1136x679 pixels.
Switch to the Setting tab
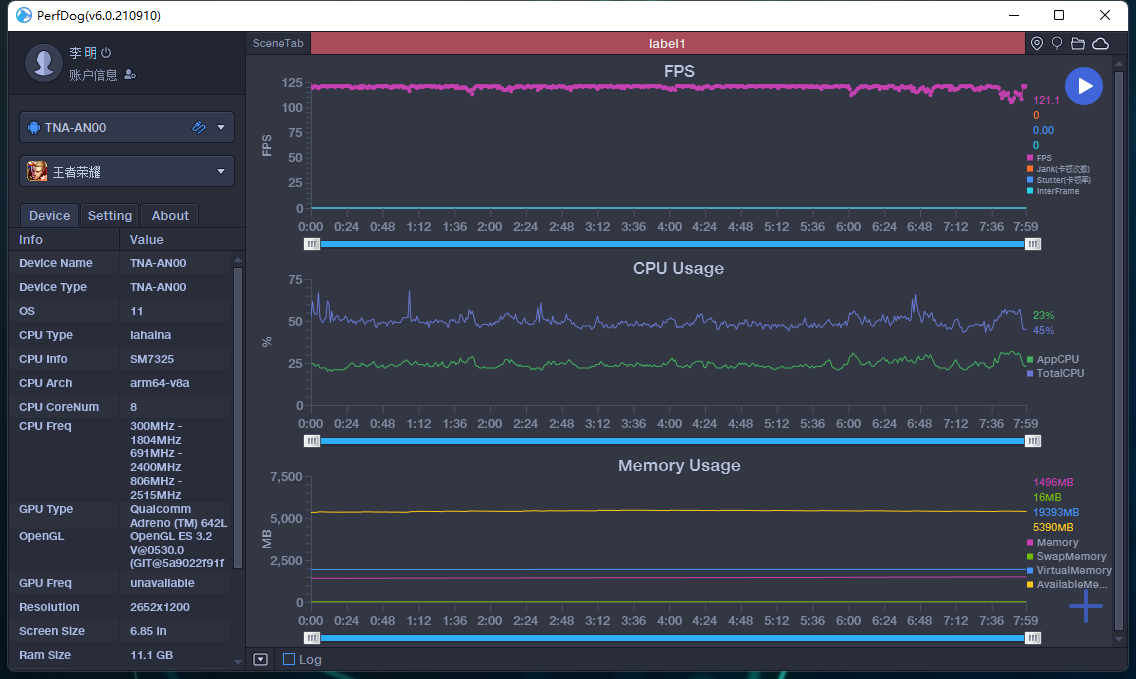click(109, 215)
